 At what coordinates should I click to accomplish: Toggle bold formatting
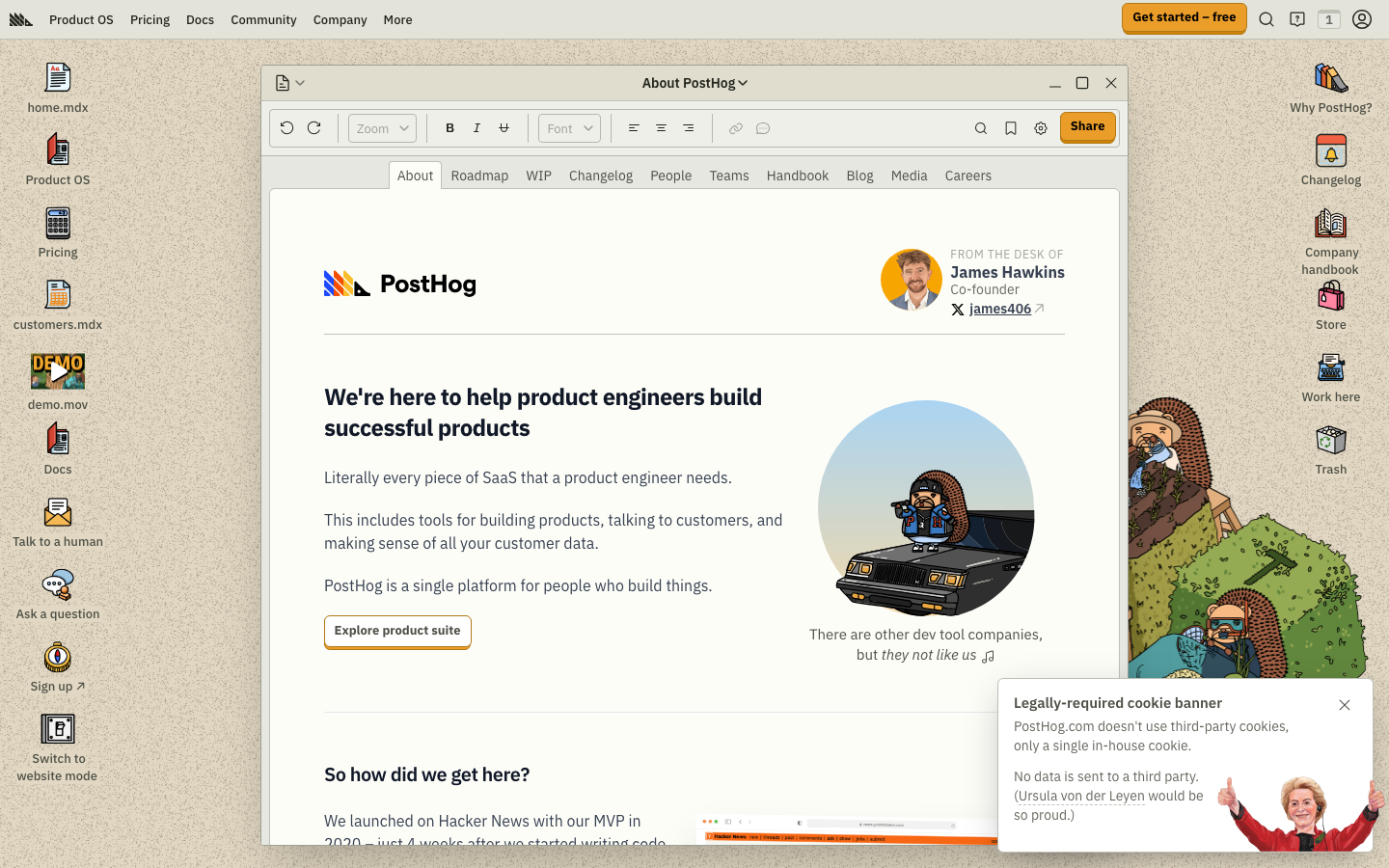[x=449, y=128]
